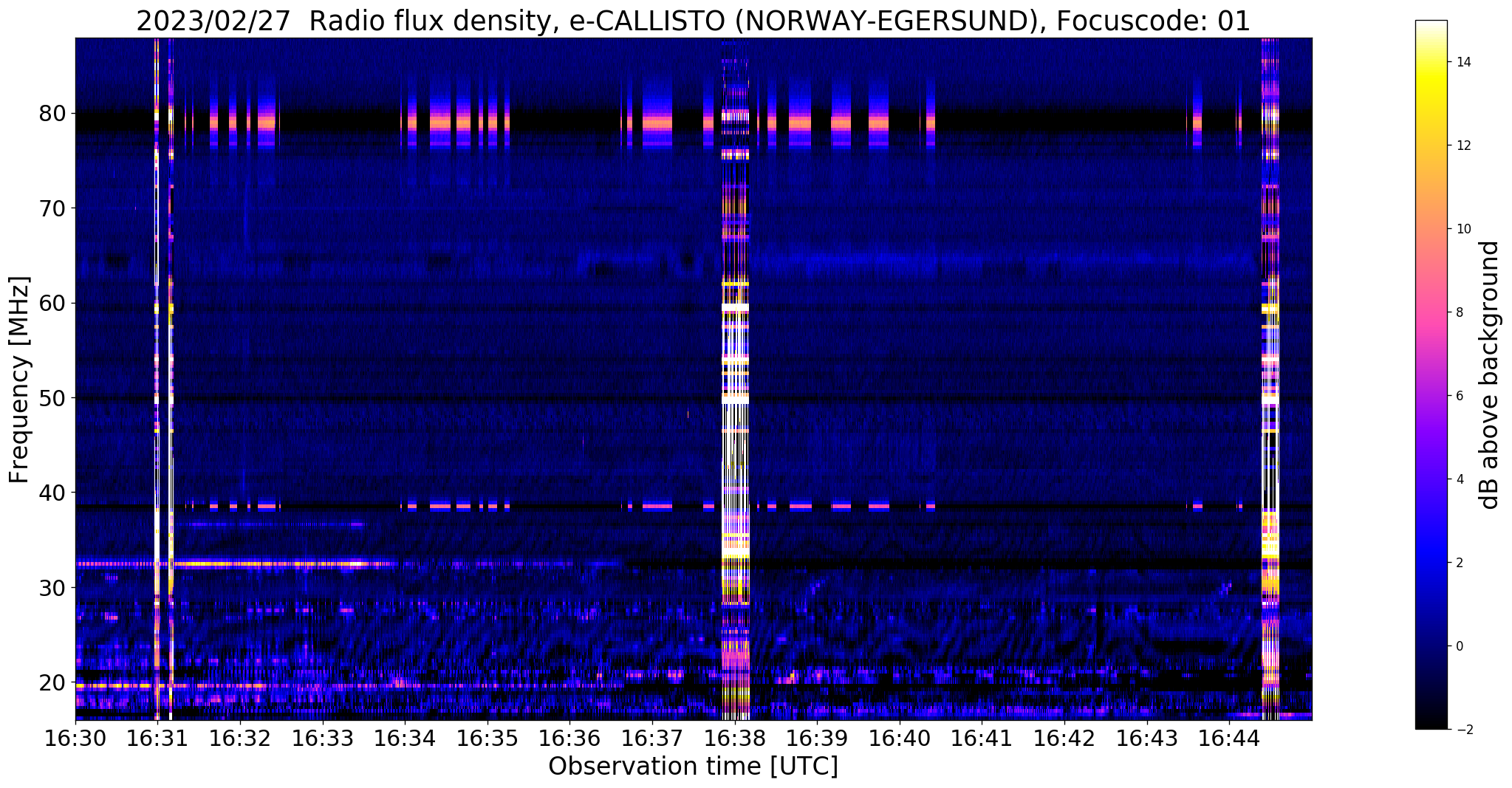
Task: Click the 16:32 time tick label
Action: (240, 738)
